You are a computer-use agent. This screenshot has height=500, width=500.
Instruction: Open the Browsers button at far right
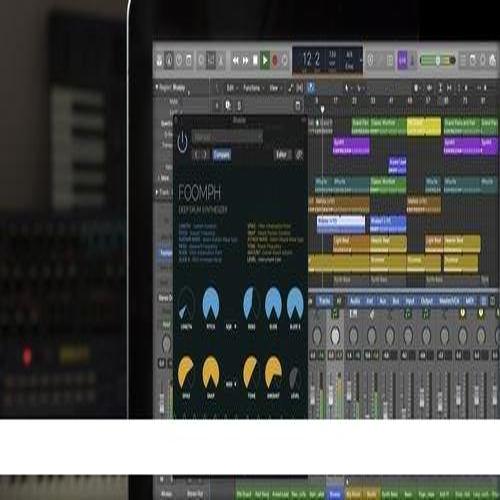(492, 60)
